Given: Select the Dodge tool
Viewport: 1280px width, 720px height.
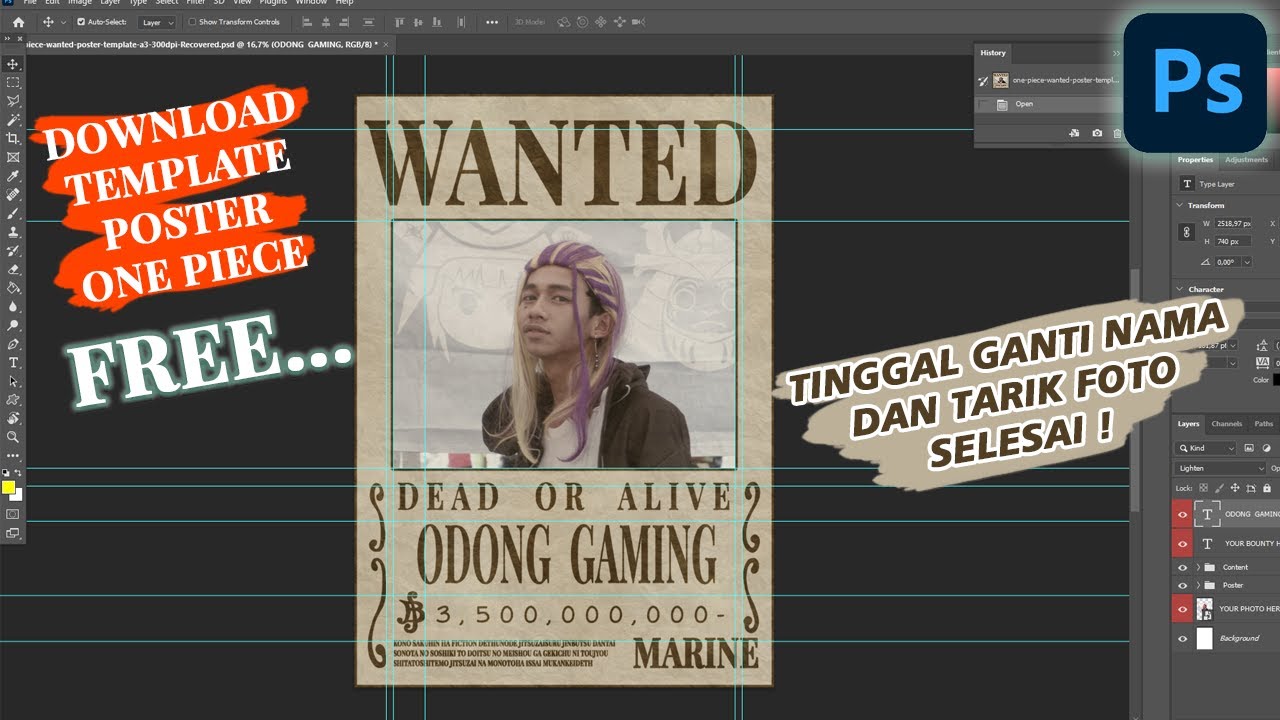Looking at the screenshot, I should (13, 325).
